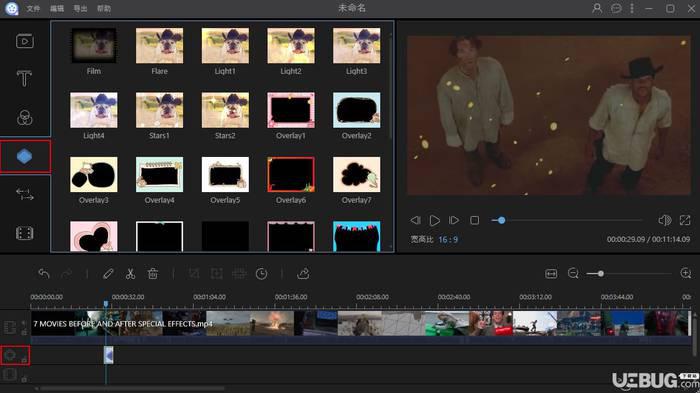Delete clip with trash icon
The image size is (700, 393).
(153, 273)
